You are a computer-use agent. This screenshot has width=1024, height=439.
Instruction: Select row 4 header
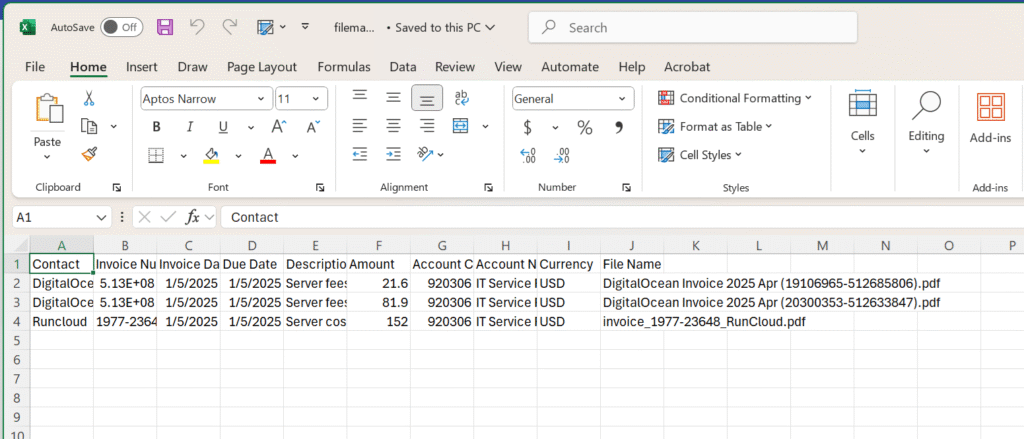pyautogui.click(x=18, y=321)
